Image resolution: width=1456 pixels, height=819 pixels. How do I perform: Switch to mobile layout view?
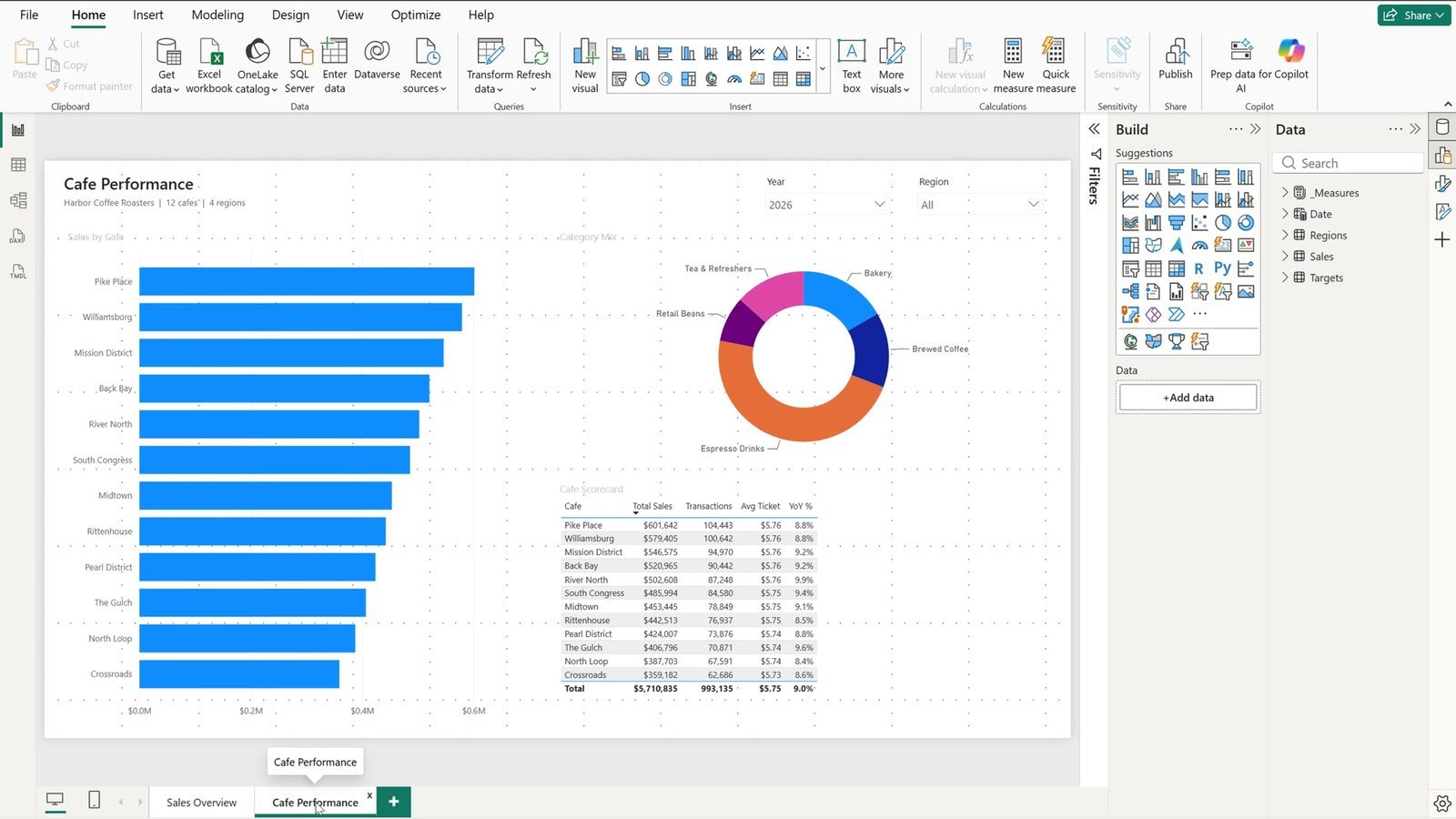94,800
